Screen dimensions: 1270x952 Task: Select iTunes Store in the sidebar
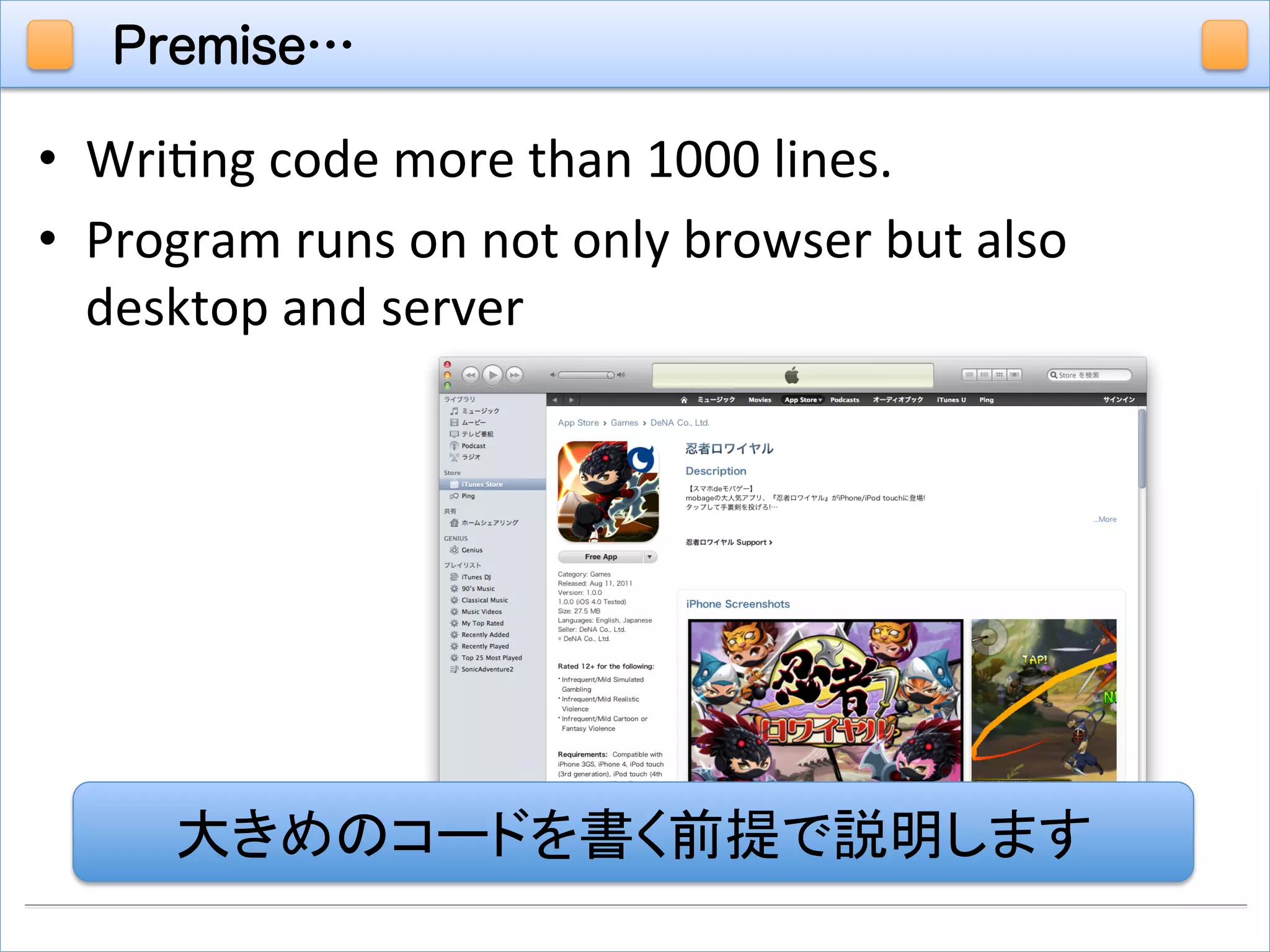point(493,484)
